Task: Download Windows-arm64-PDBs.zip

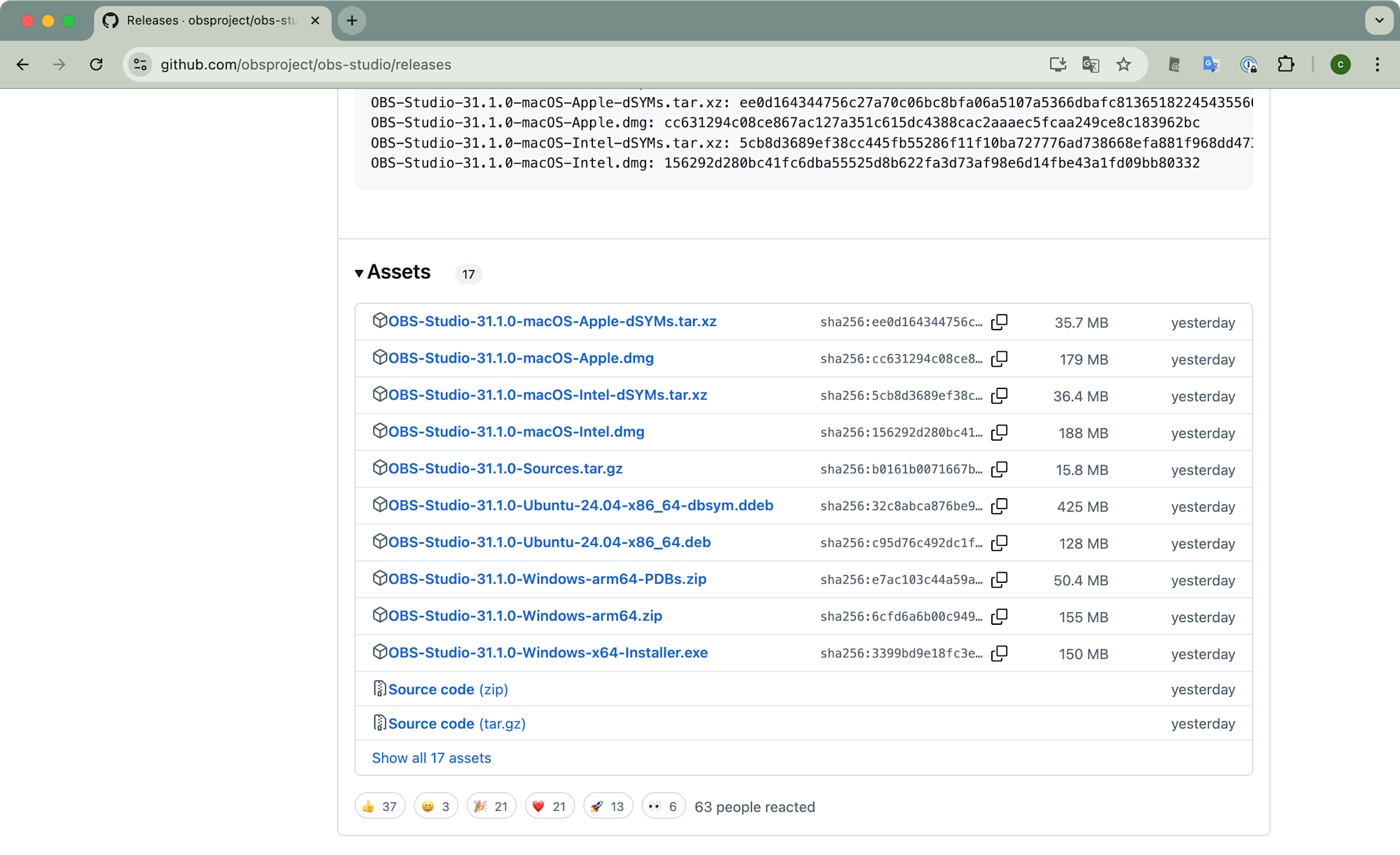Action: tap(547, 579)
